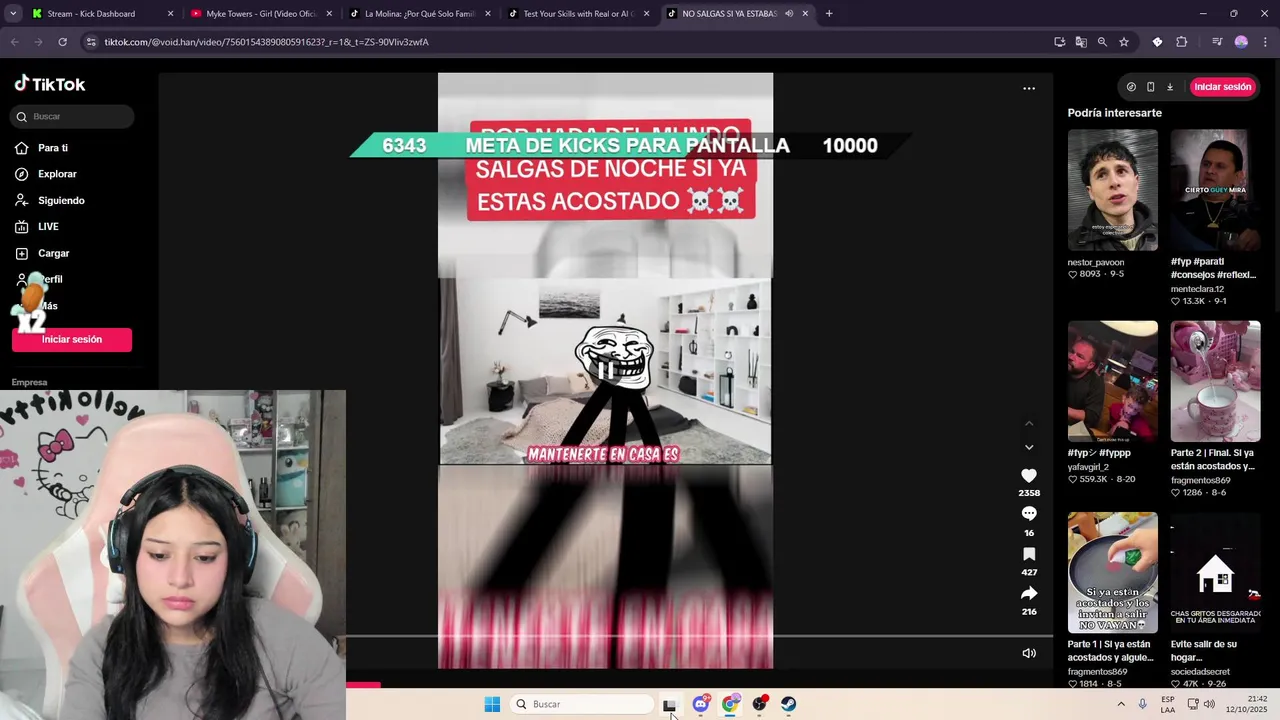This screenshot has height=720, width=1280.
Task: Toggle video sound with speaker icon
Action: point(1029,653)
